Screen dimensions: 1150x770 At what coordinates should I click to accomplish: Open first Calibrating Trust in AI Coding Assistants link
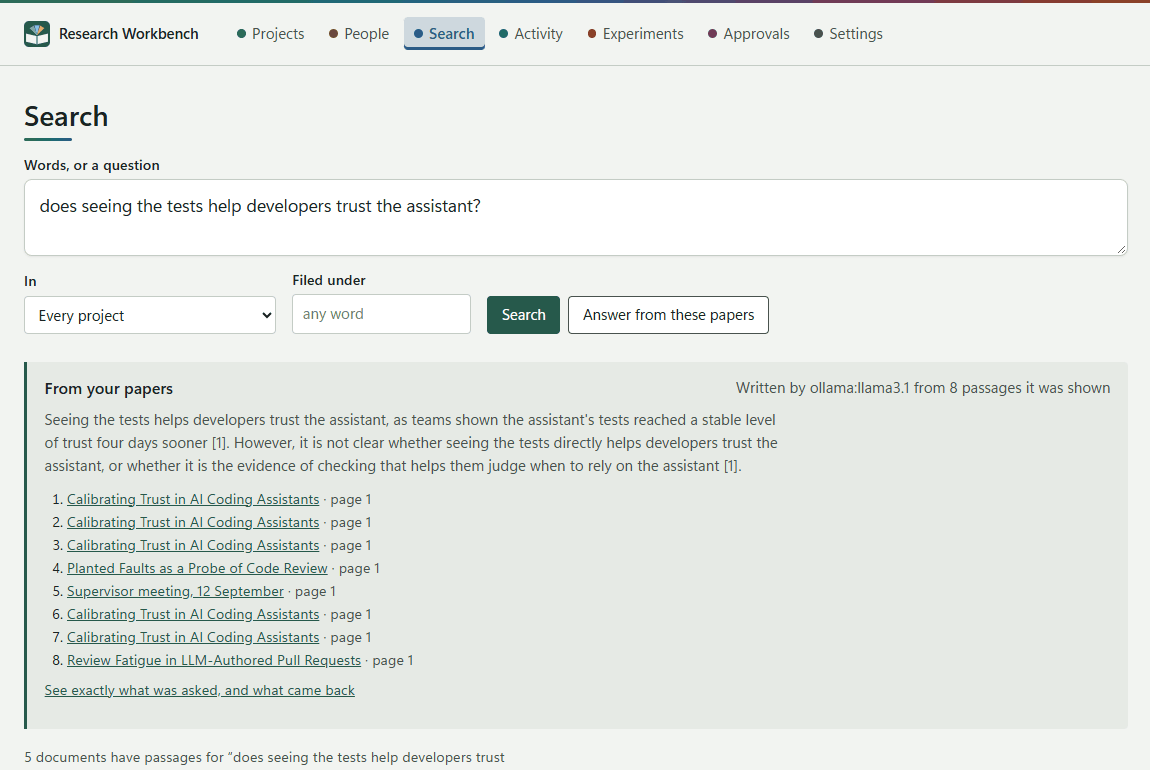pos(193,499)
